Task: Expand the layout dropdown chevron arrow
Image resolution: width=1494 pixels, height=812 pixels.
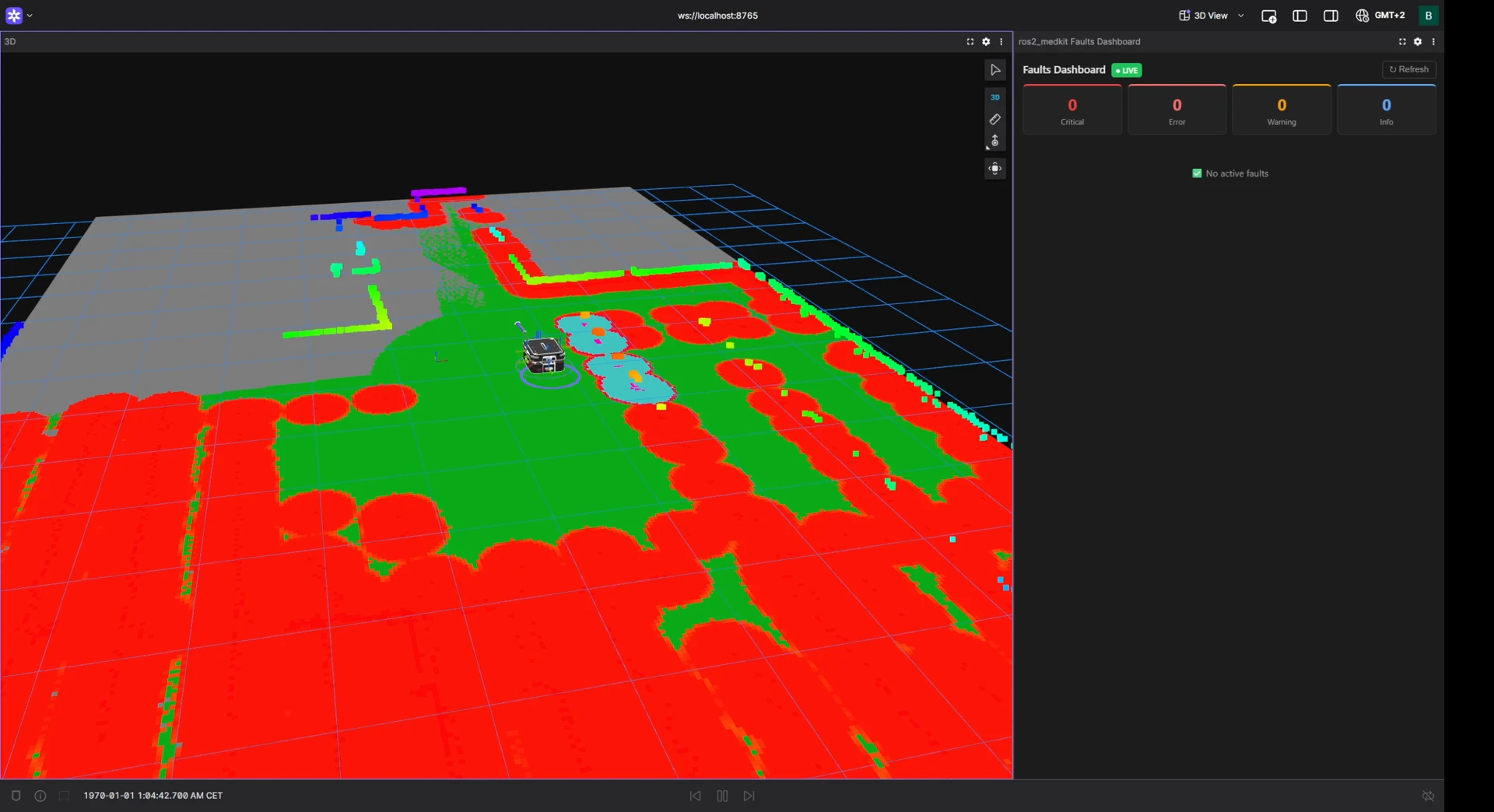Action: pos(1241,16)
